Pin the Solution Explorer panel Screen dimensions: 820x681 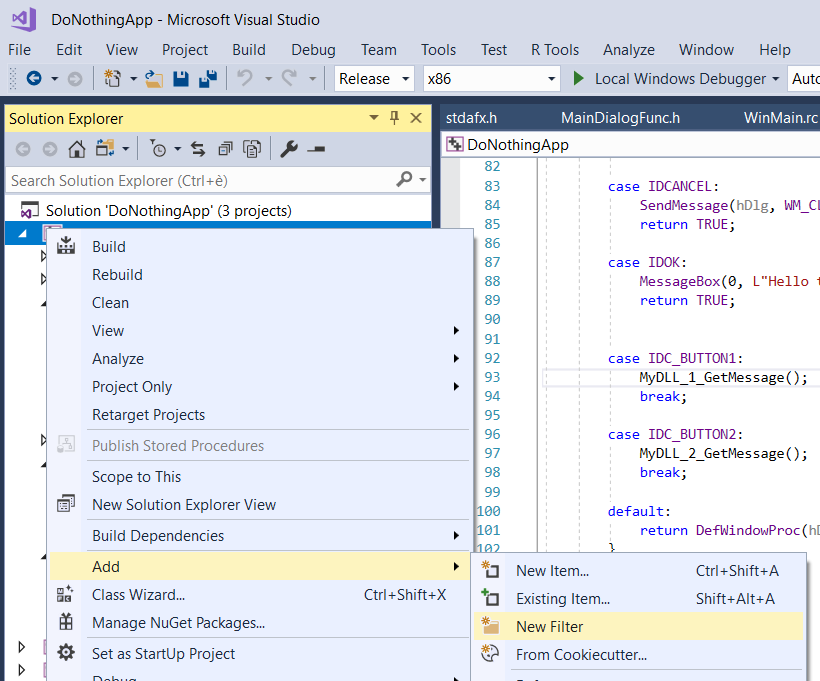click(395, 118)
